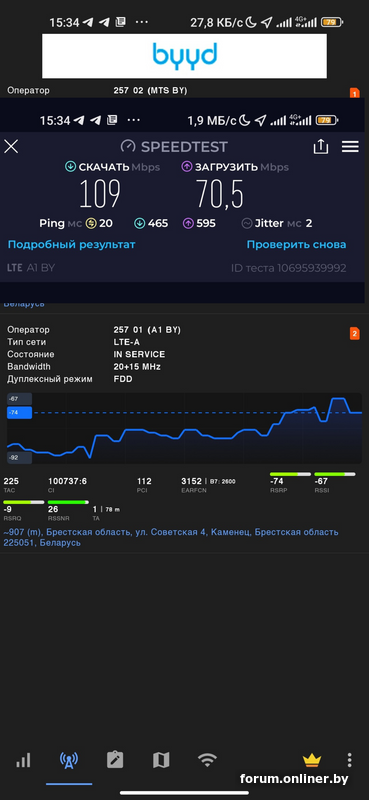Screen dimensions: 369x800
Task: Tap the Speedtest share icon
Action: coord(320,146)
